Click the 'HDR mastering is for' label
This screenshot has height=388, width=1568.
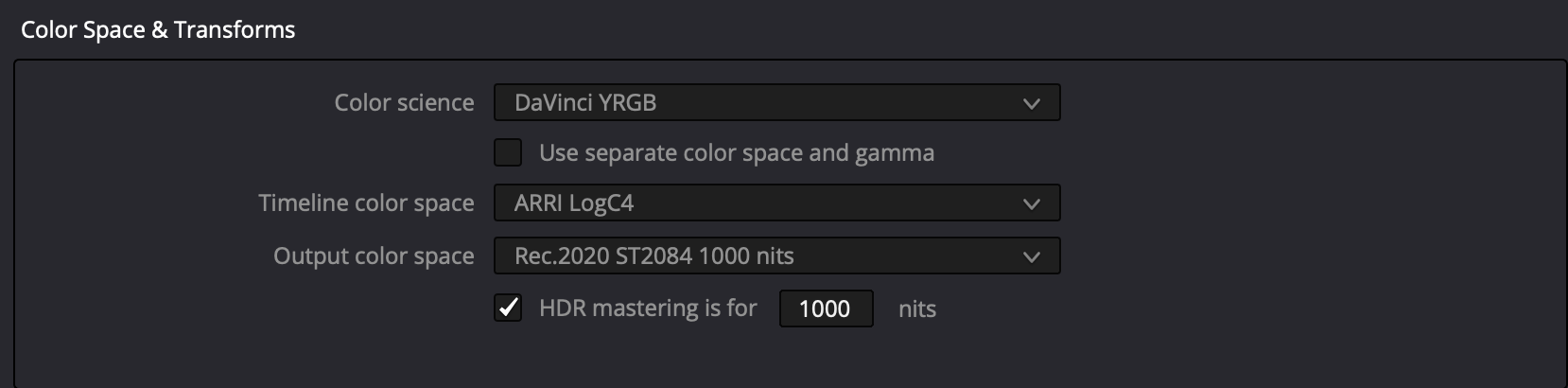[x=648, y=309]
